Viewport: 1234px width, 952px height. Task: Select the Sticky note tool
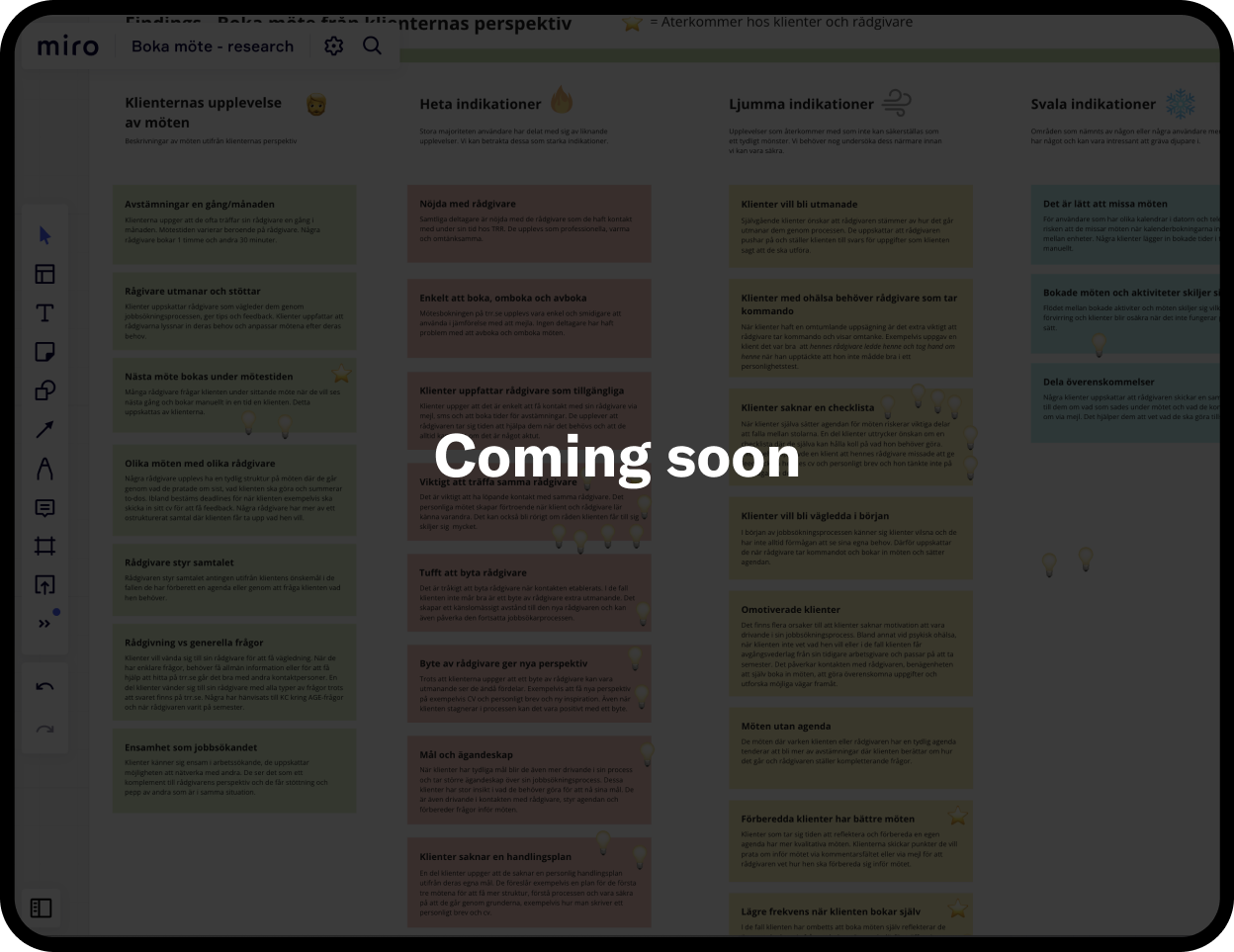coord(44,352)
